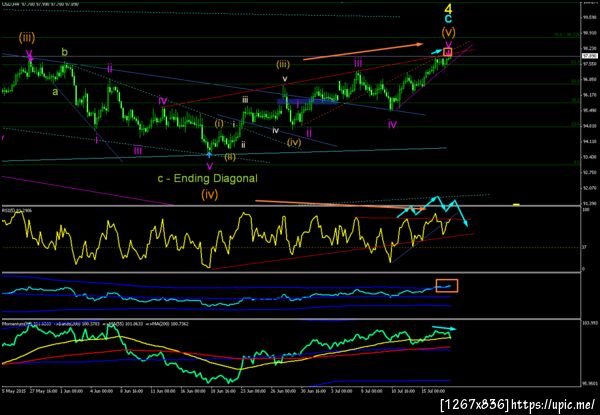600x415 pixels.
Task: Click the "11 Jun 00:00" time axis label
Action: 162,391
